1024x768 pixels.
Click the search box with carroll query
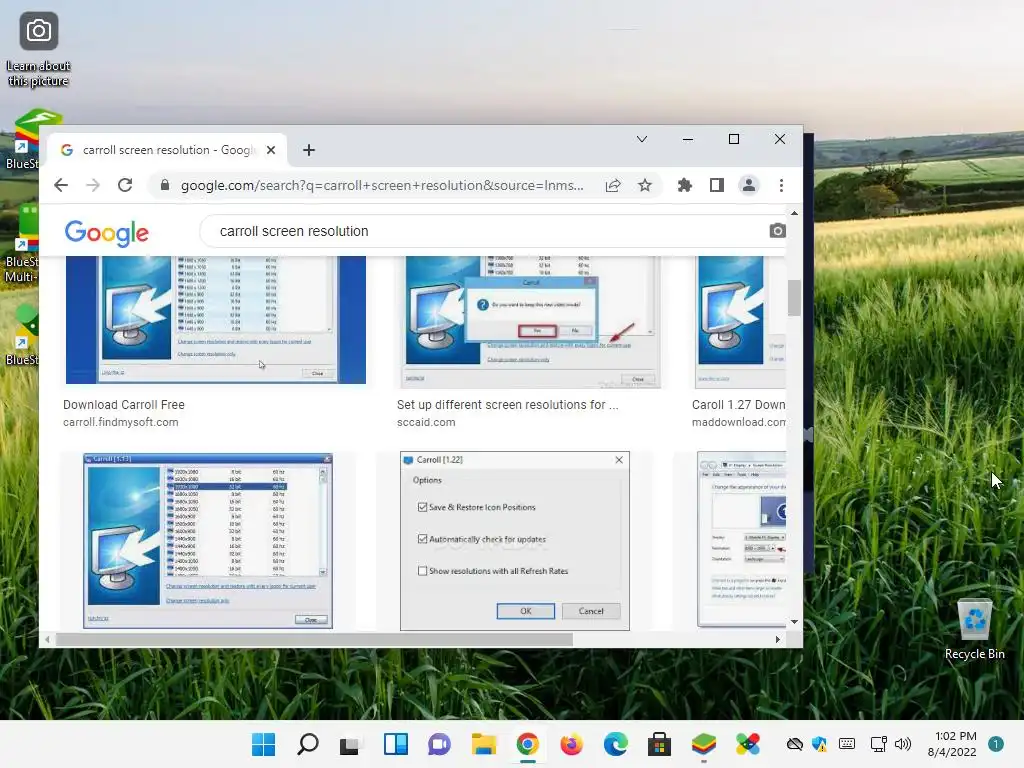(483, 231)
